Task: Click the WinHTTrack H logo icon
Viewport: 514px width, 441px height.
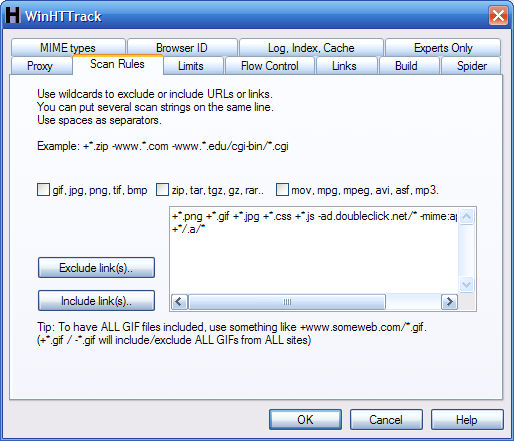Action: click(x=13, y=15)
